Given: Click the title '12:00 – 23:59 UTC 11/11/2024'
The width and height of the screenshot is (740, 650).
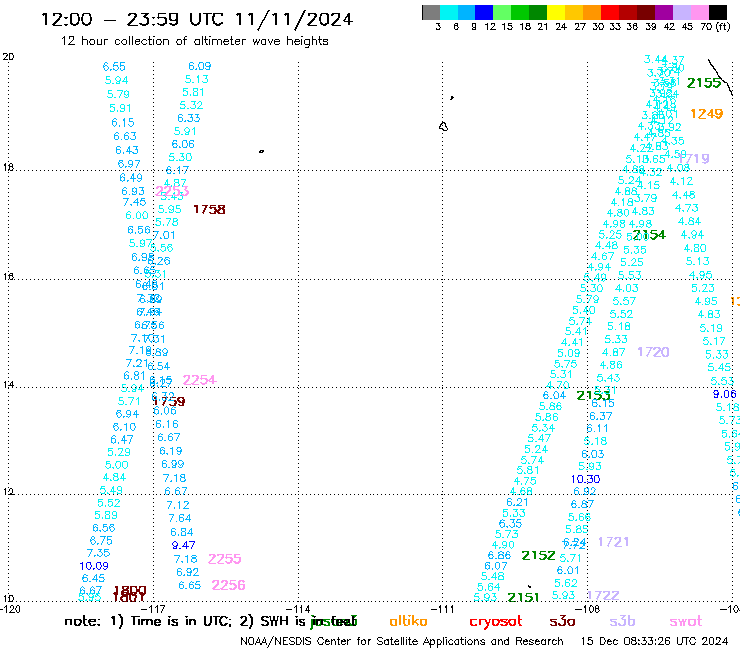Looking at the screenshot, I should tap(197, 20).
